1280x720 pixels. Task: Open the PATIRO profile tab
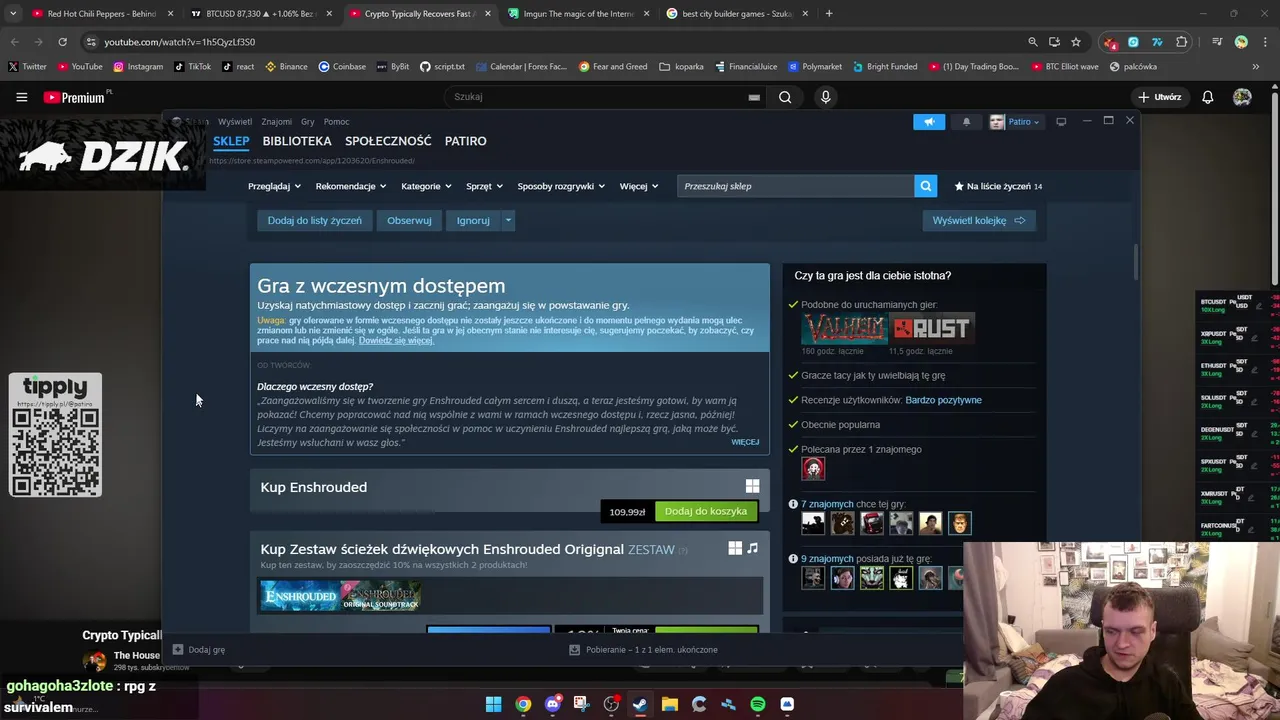[x=465, y=141]
